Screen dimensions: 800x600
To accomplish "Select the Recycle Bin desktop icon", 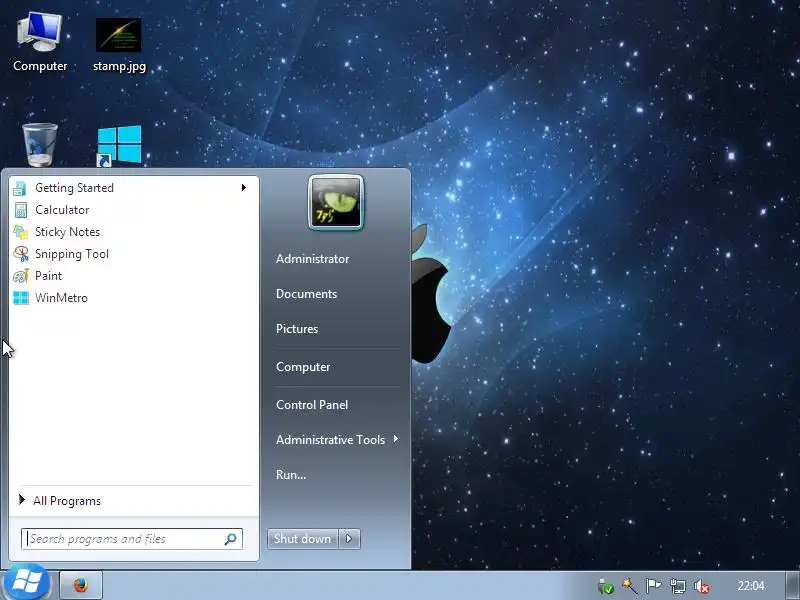I will 40,145.
